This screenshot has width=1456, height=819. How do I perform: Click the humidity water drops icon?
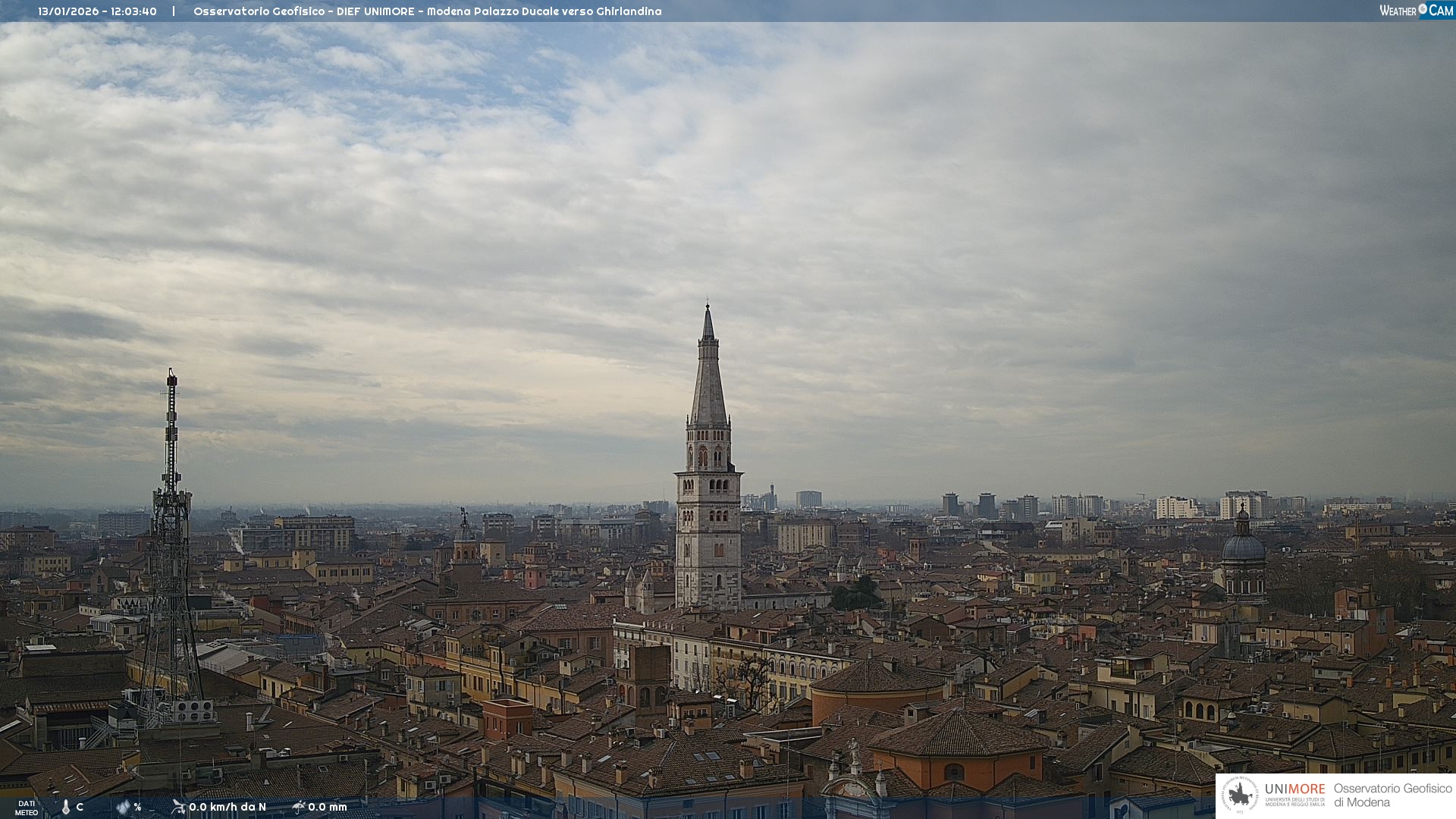[123, 807]
